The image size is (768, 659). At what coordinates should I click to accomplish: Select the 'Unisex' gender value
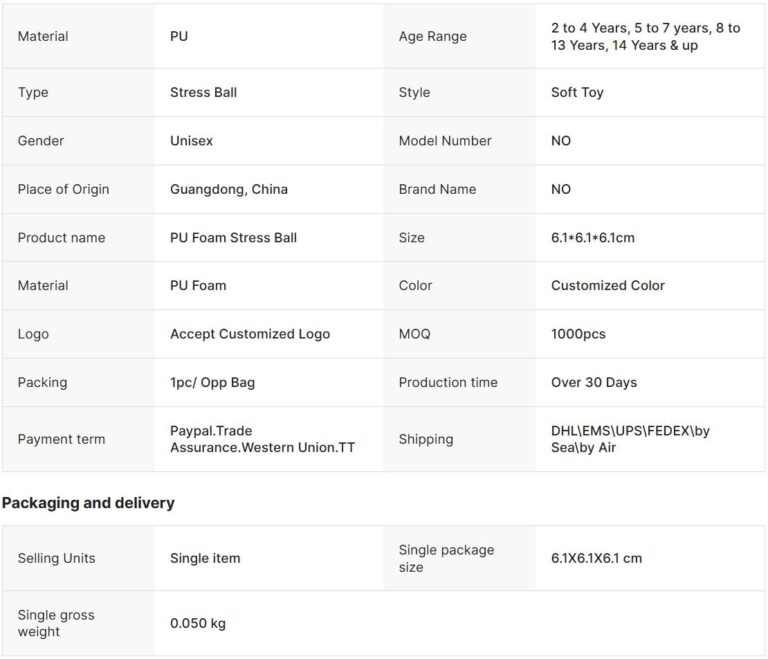(x=191, y=141)
